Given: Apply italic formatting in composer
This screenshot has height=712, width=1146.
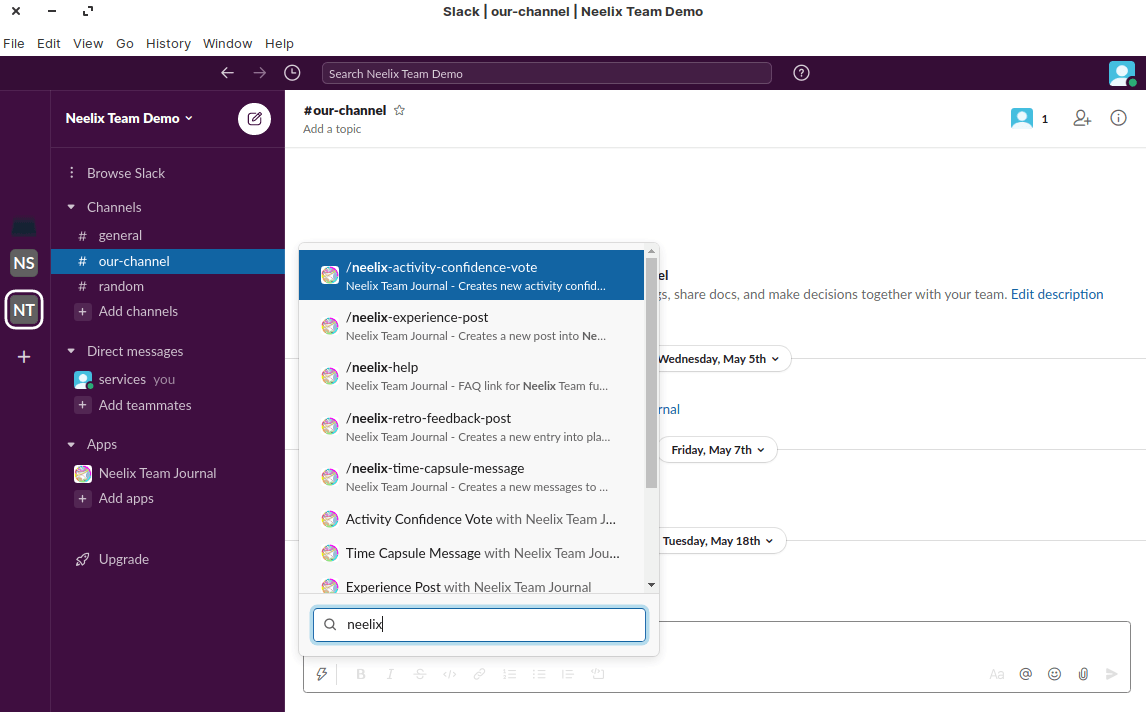Looking at the screenshot, I should tap(390, 674).
